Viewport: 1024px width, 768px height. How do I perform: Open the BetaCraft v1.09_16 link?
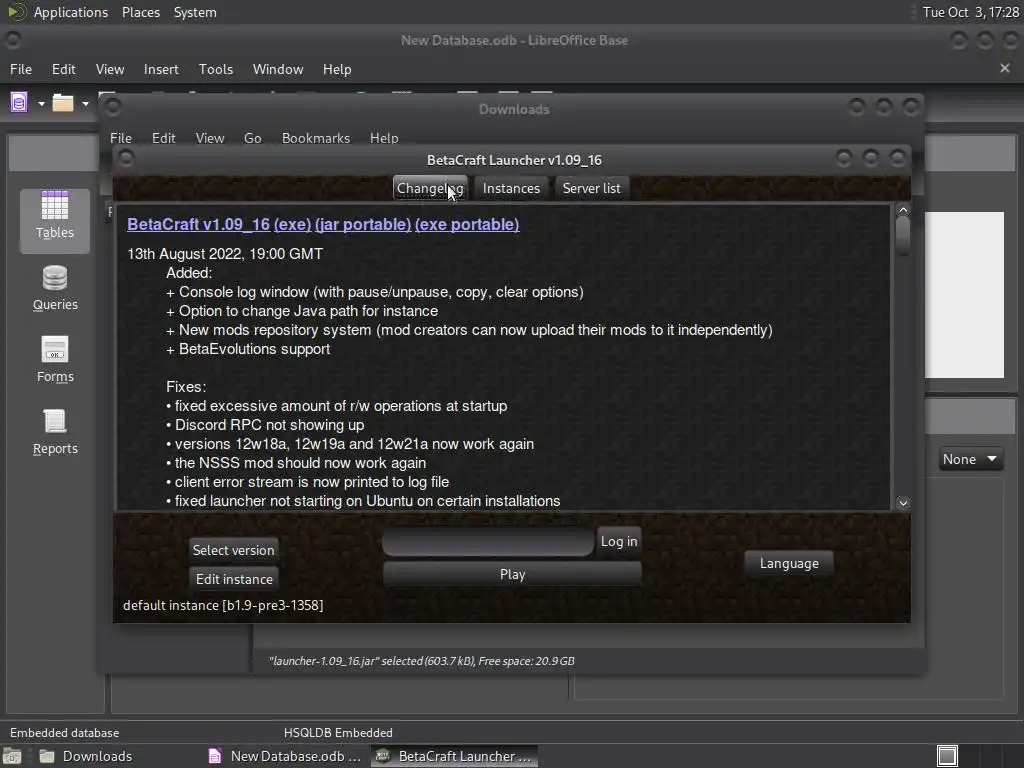tap(199, 225)
